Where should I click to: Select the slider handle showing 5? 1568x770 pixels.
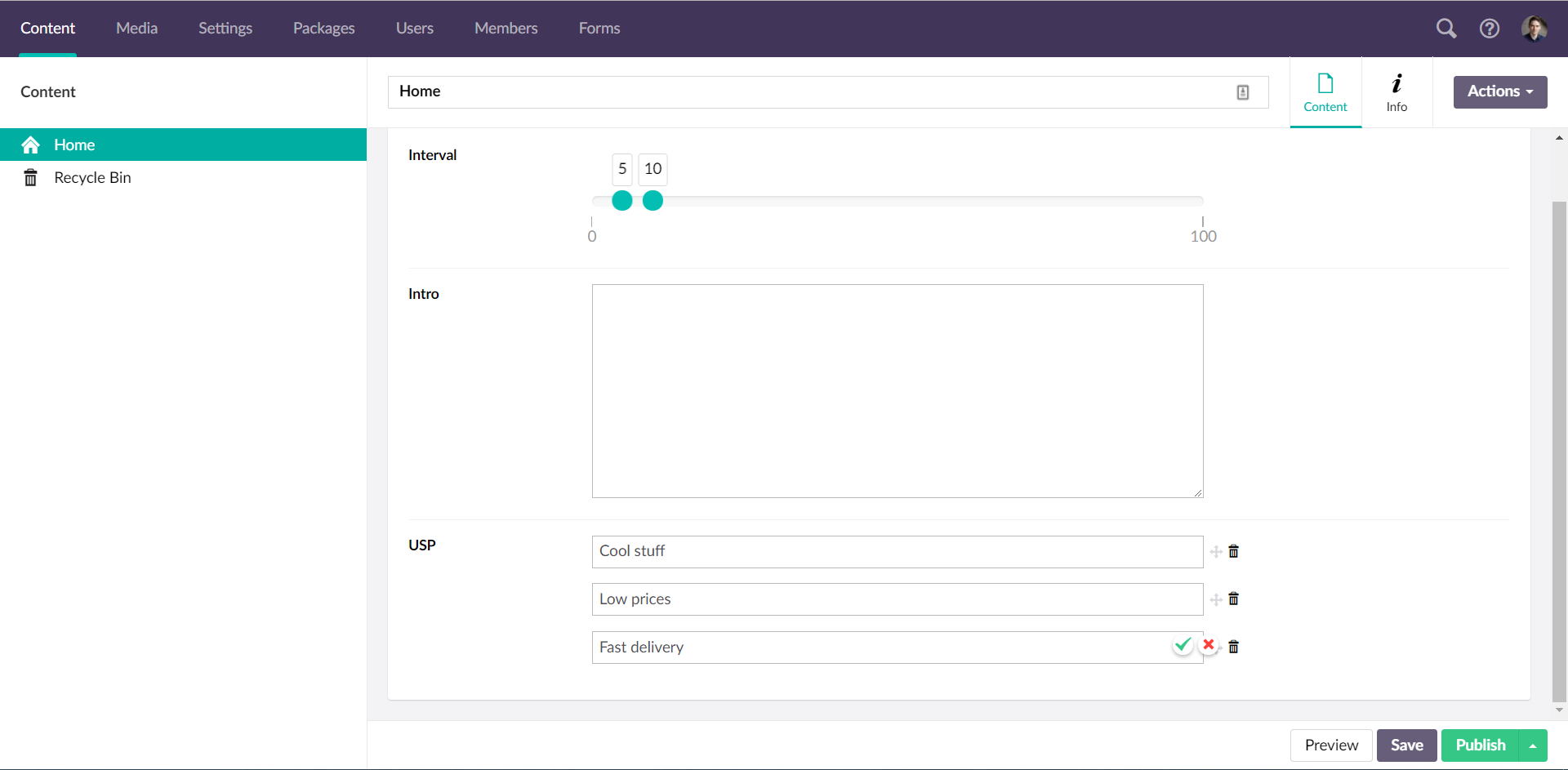pyautogui.click(x=621, y=200)
